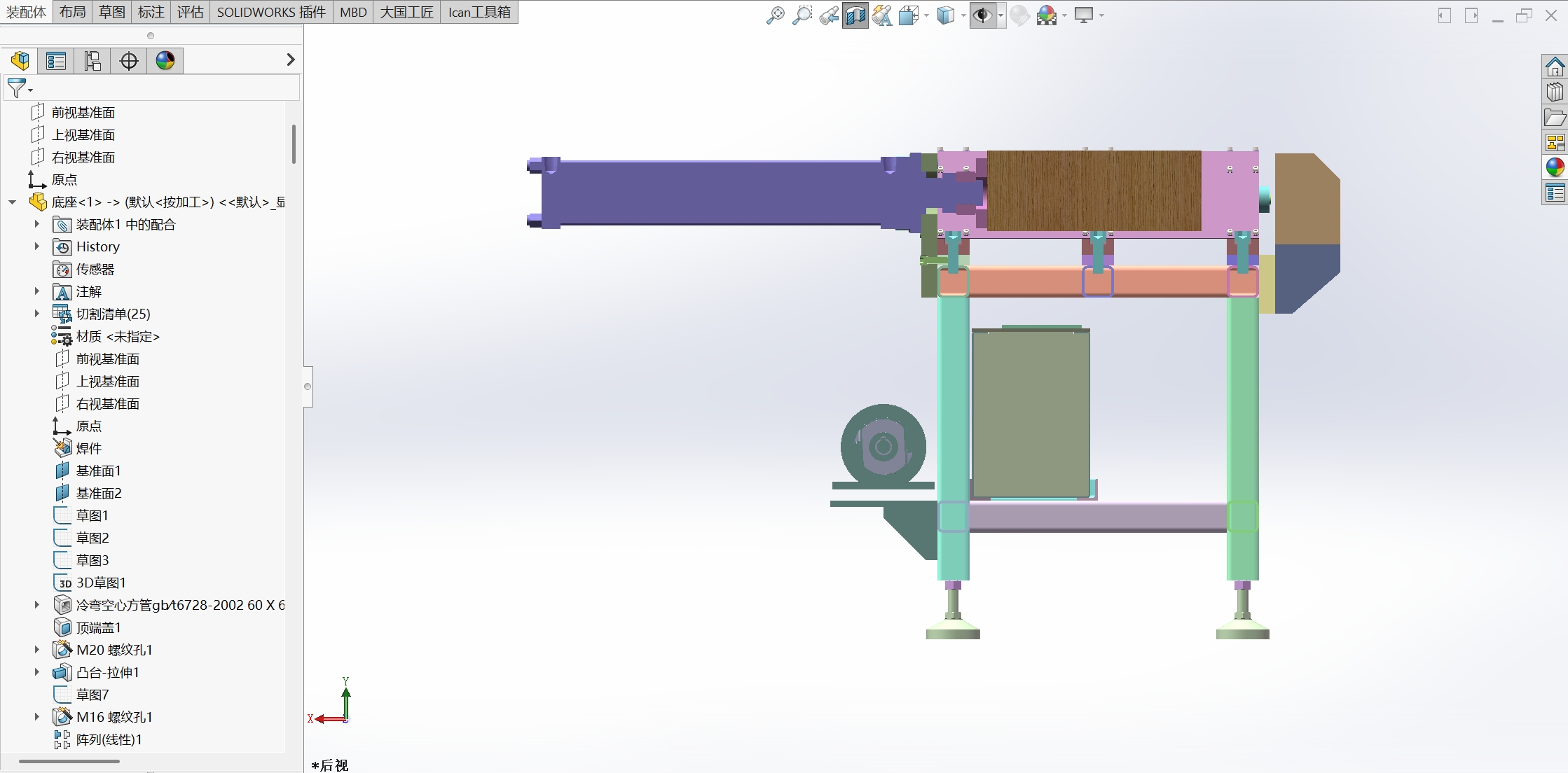Viewport: 1568px width, 773px height.
Task: Open the View Orientation dropdown arrow
Action: 926,15
